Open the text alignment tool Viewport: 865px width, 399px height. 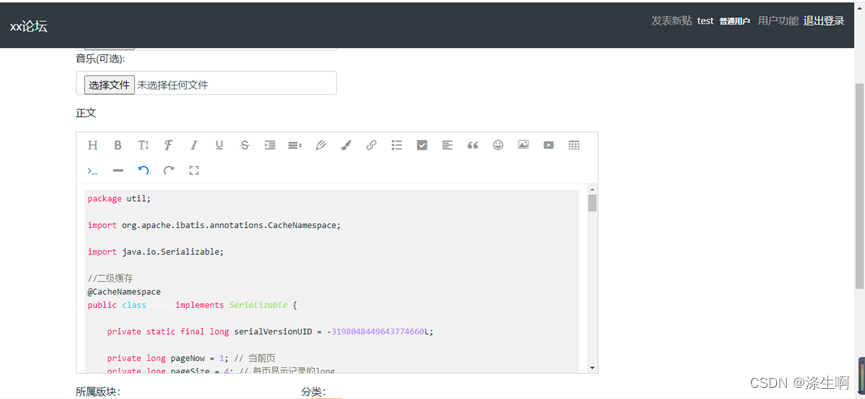click(447, 145)
